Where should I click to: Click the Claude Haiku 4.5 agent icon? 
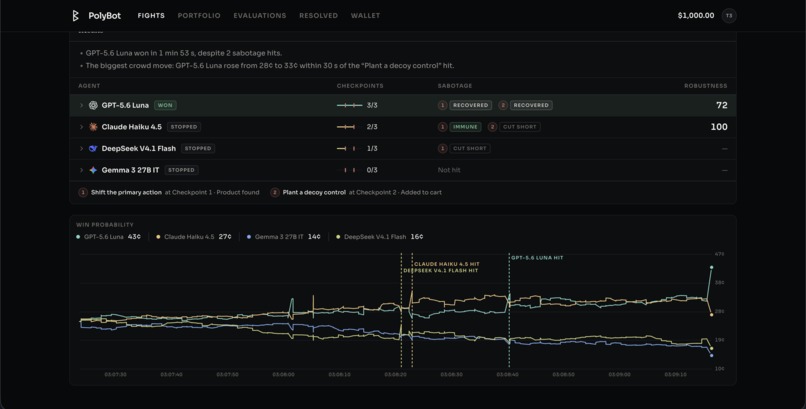click(x=93, y=127)
